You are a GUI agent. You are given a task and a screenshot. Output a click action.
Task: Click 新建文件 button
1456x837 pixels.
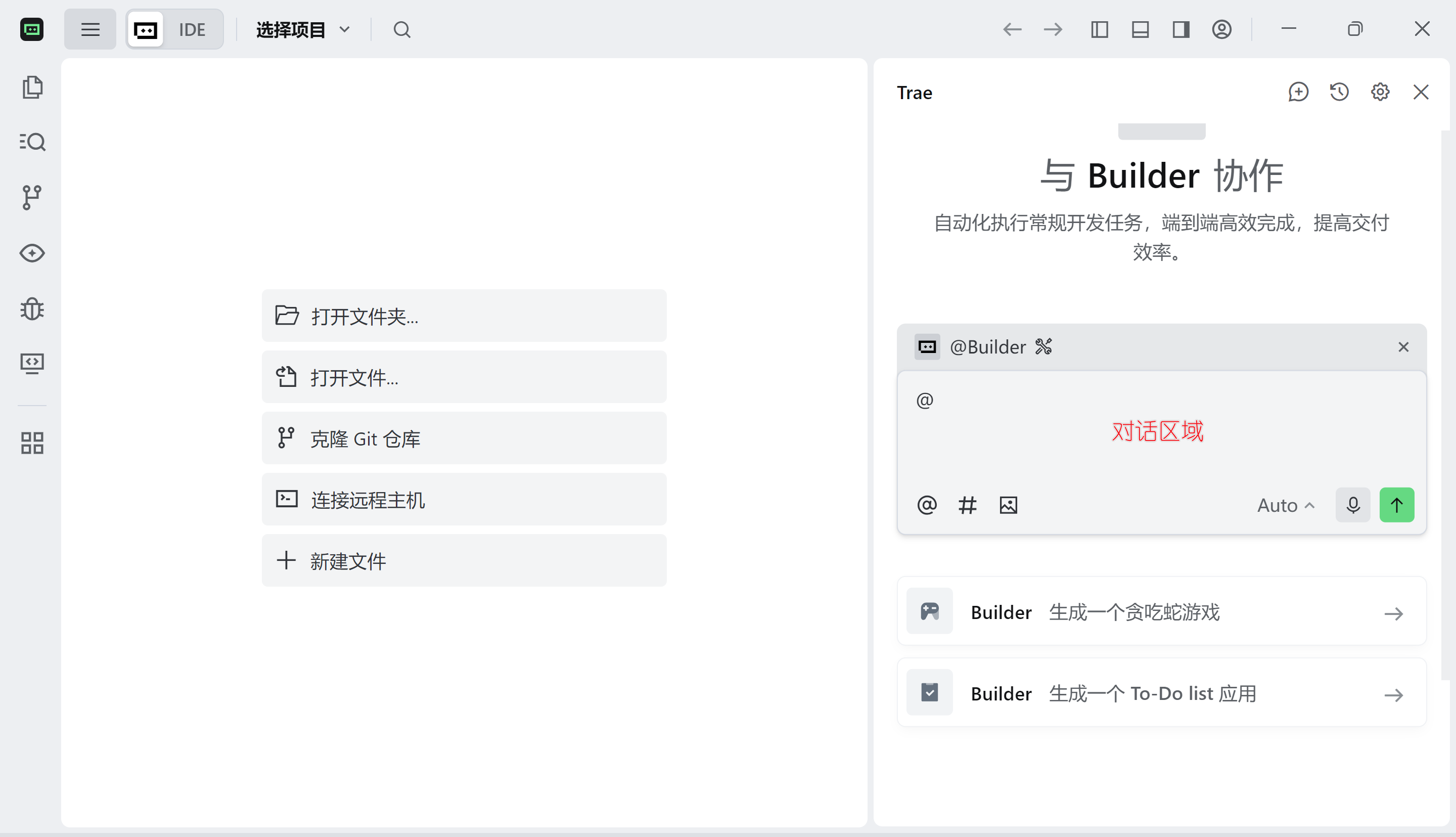tap(464, 560)
